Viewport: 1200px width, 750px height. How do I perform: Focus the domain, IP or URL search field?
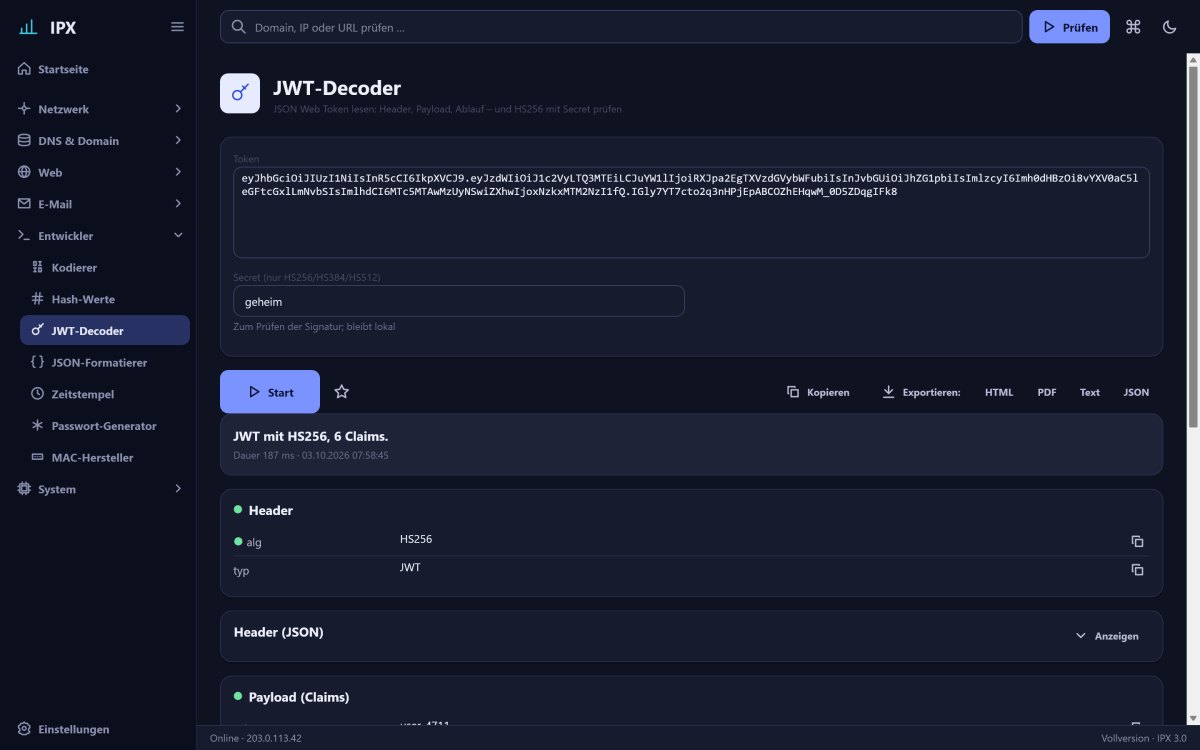[x=621, y=27]
